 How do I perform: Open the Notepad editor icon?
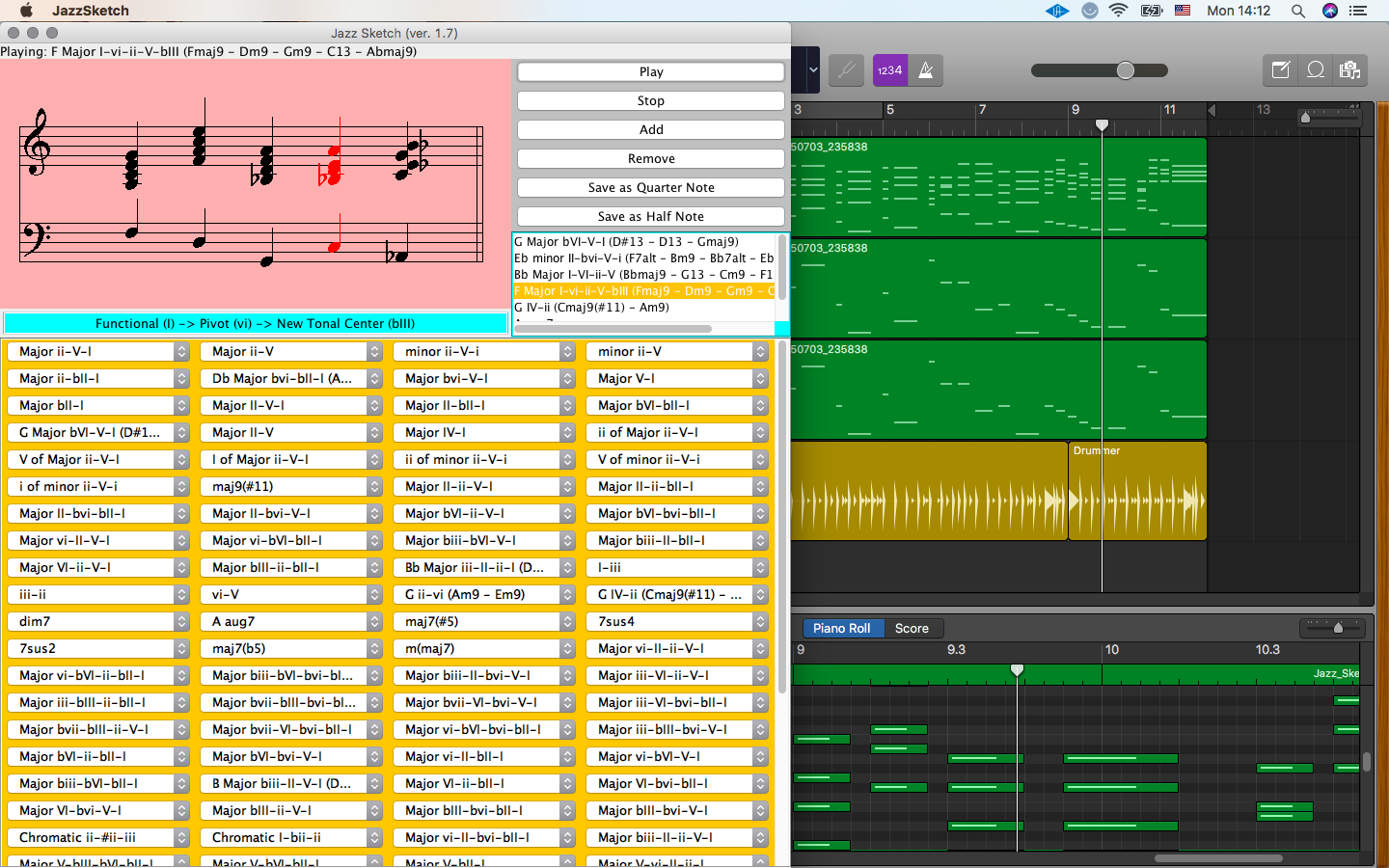pyautogui.click(x=1281, y=70)
